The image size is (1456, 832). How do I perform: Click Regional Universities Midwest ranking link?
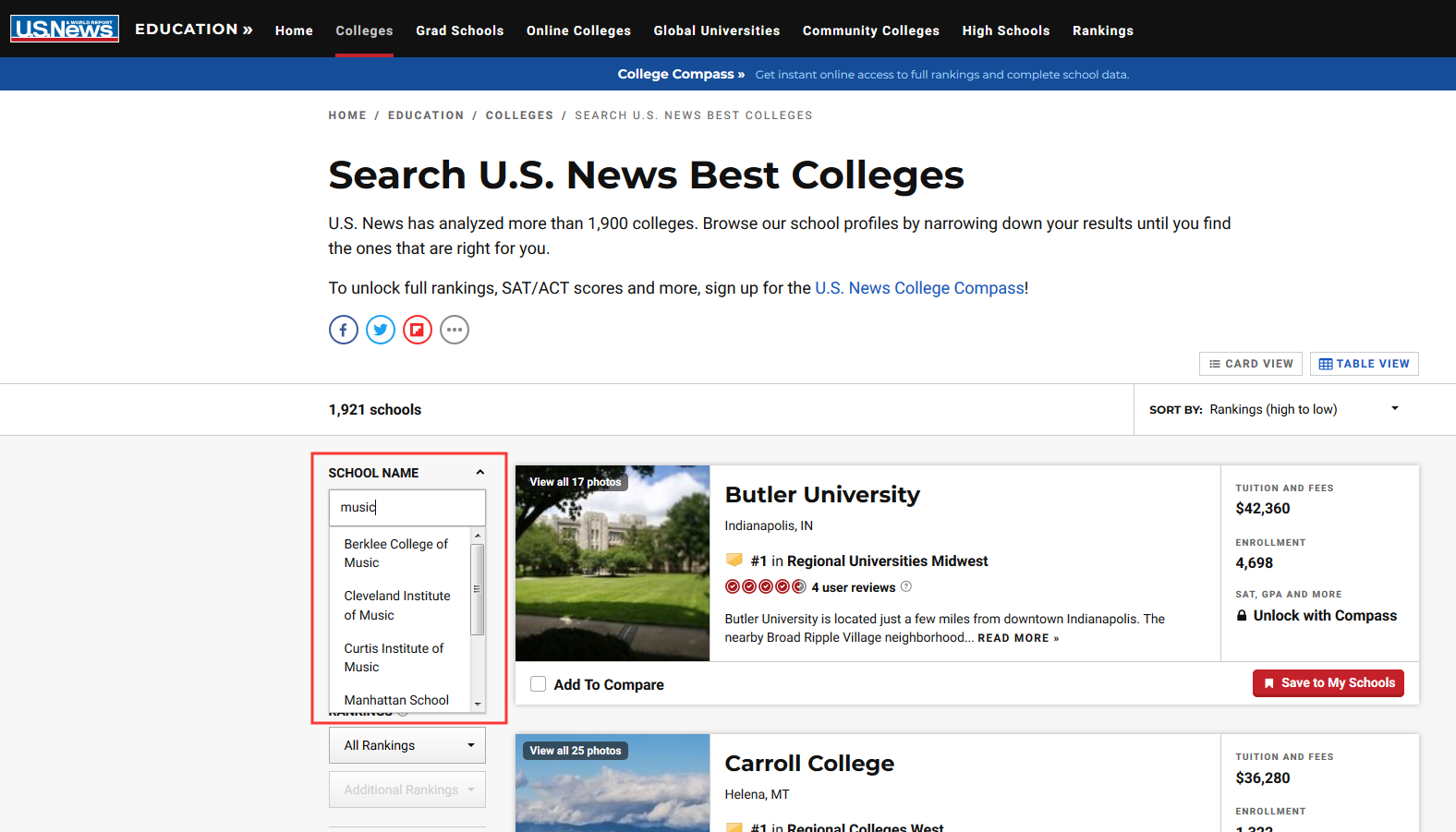tap(887, 561)
